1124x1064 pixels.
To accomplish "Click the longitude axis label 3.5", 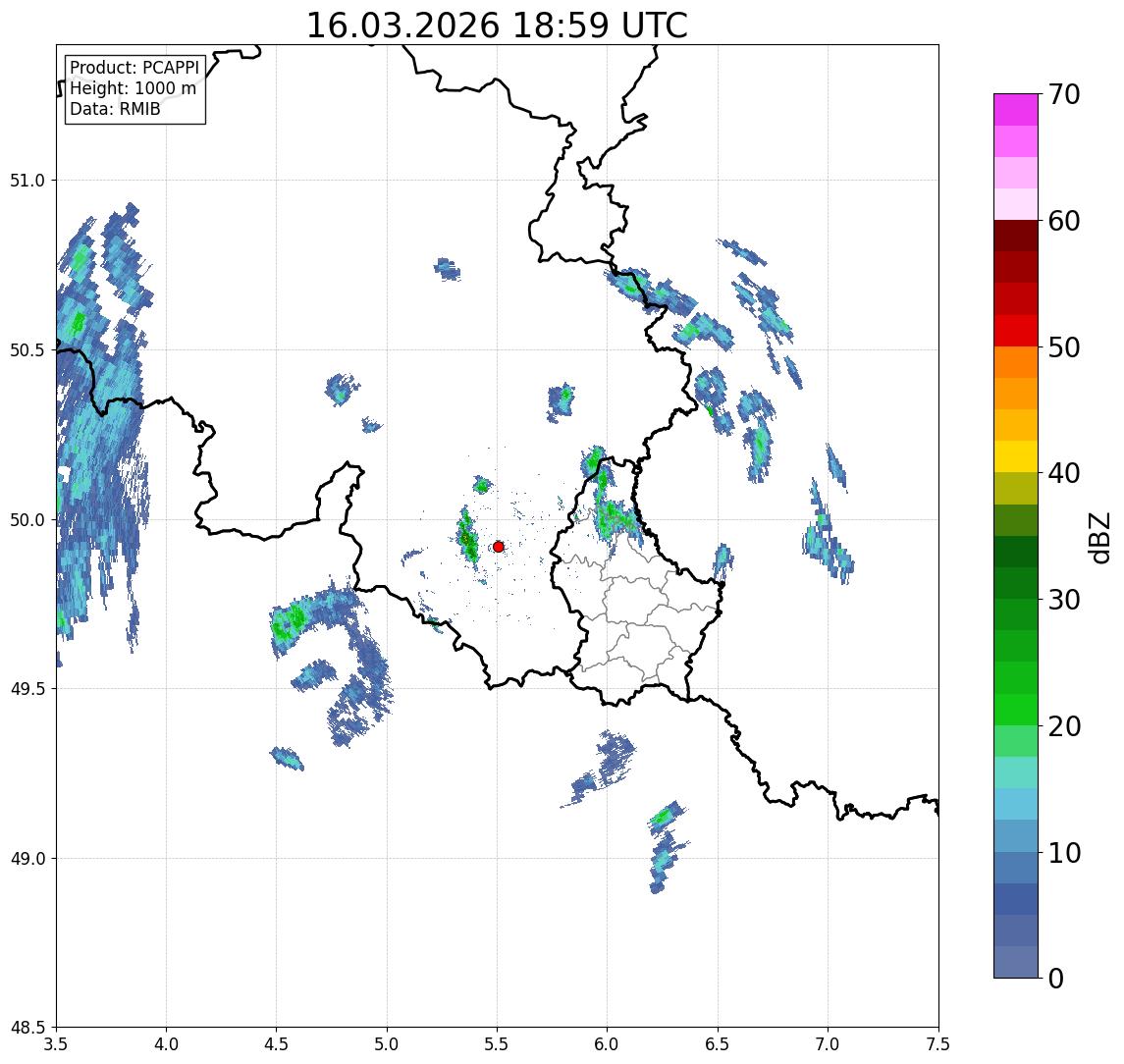I will (56, 1044).
